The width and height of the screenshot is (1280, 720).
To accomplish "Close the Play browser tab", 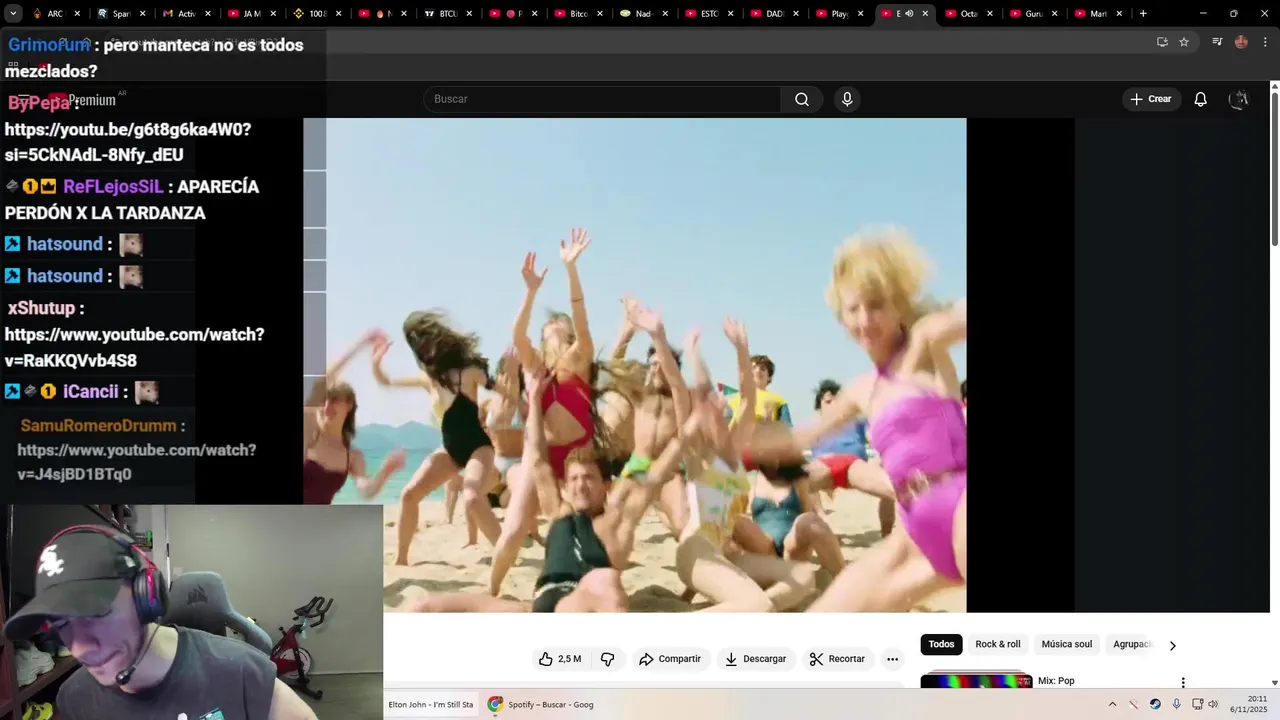I will click(x=860, y=14).
